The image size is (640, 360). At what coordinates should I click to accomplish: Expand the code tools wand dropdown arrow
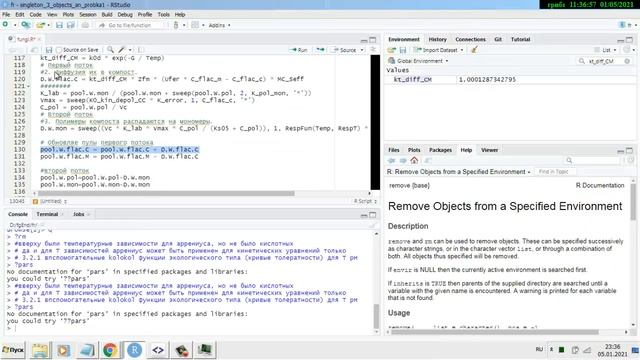click(130, 50)
